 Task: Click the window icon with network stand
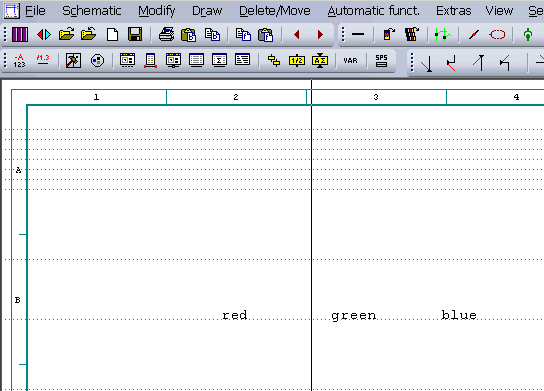click(173, 60)
